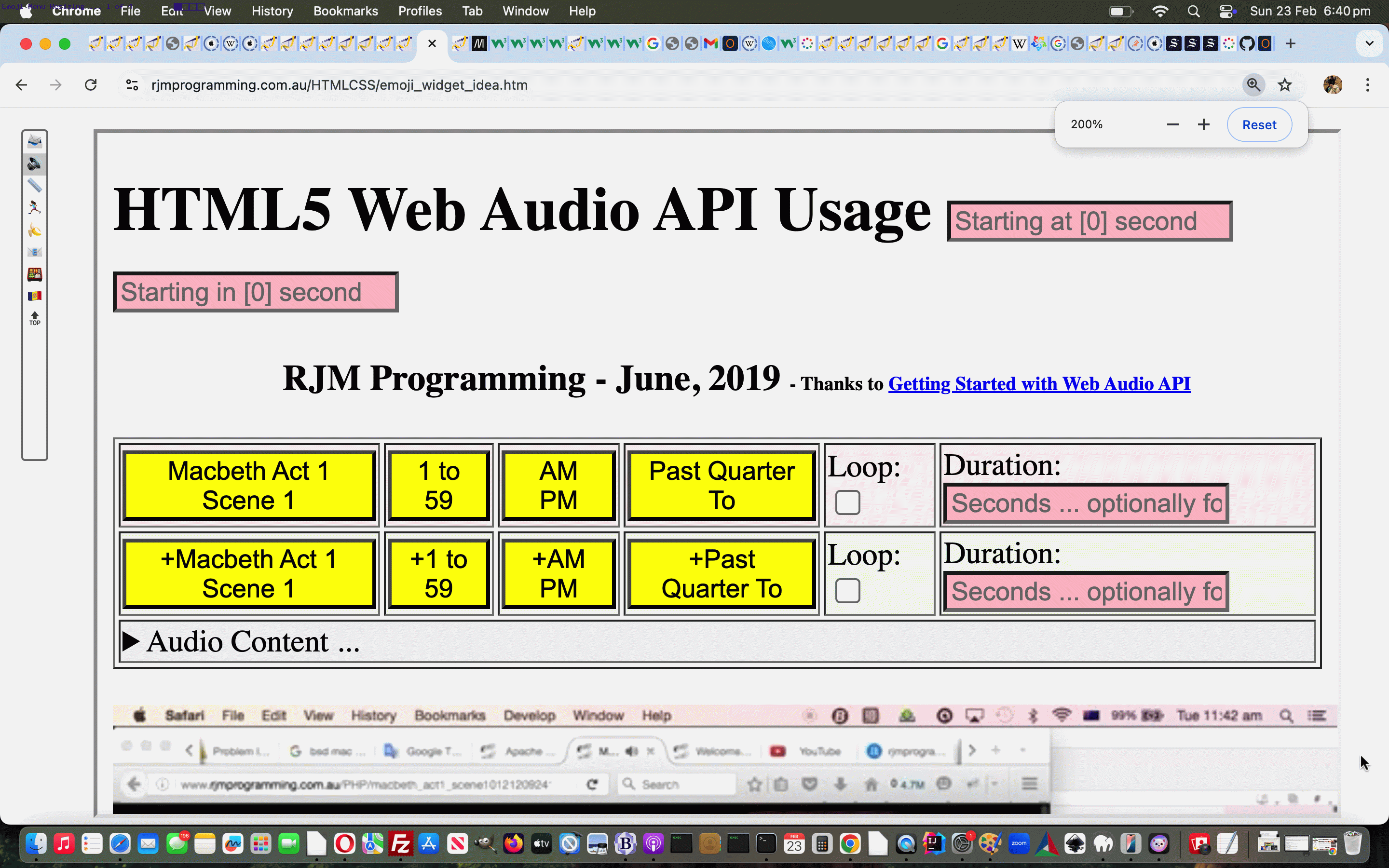Click the Duration seconds input field top row
This screenshot has width=1389, height=868.
[1085, 503]
